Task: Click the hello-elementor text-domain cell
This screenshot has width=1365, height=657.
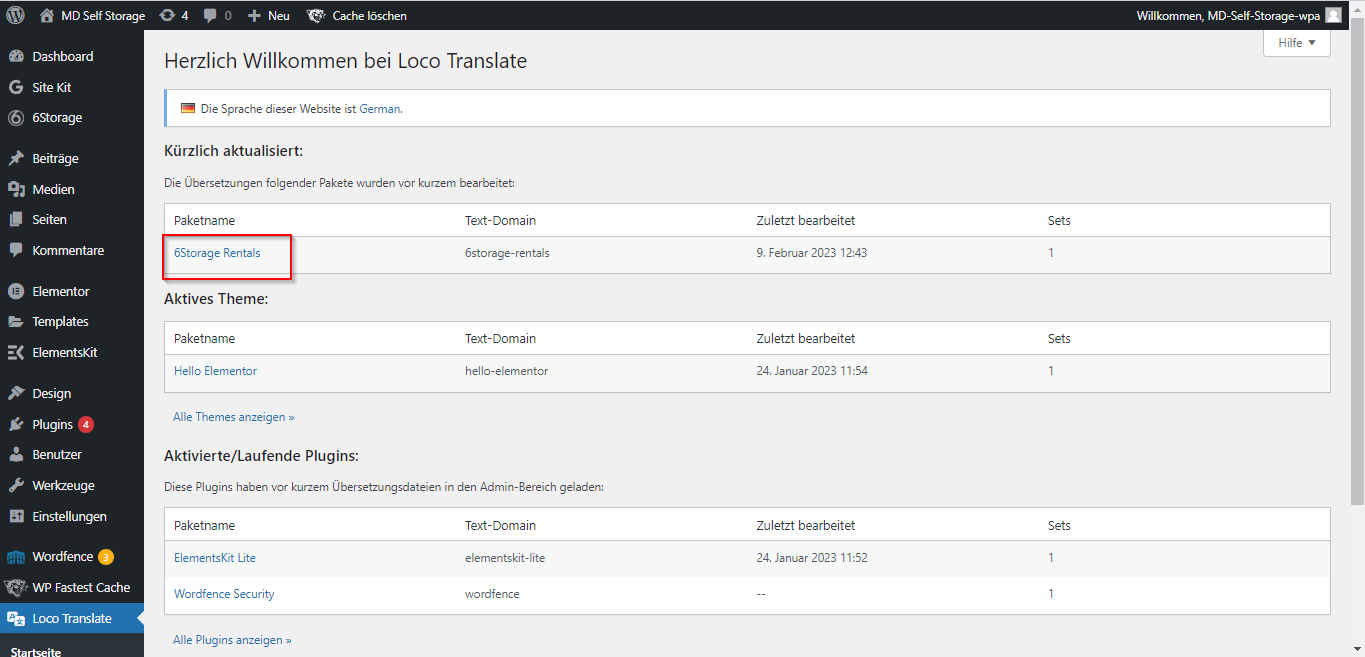Action: (506, 371)
